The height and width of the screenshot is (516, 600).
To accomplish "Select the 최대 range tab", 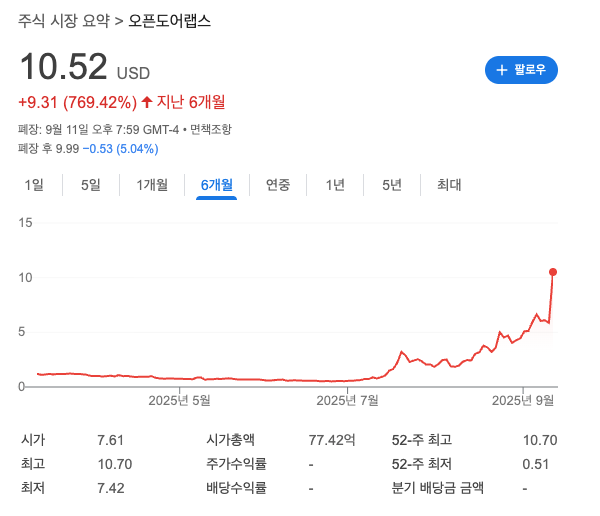I will 449,185.
